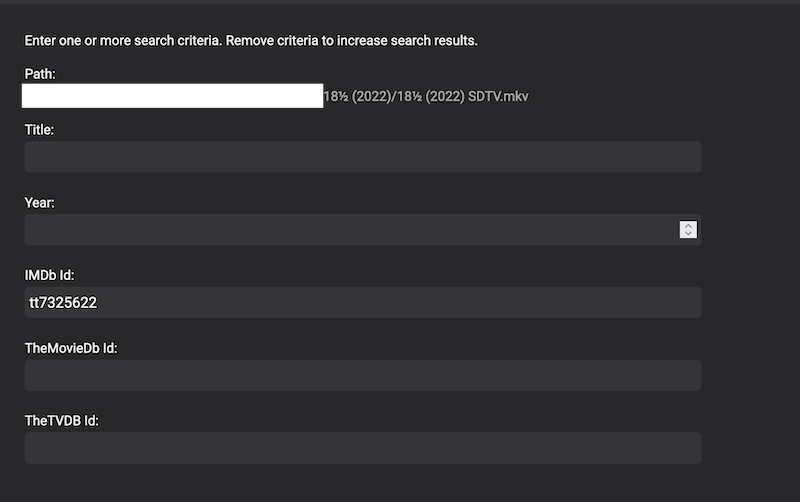
Task: Click the blacked-out portion of the path
Action: tap(173, 96)
